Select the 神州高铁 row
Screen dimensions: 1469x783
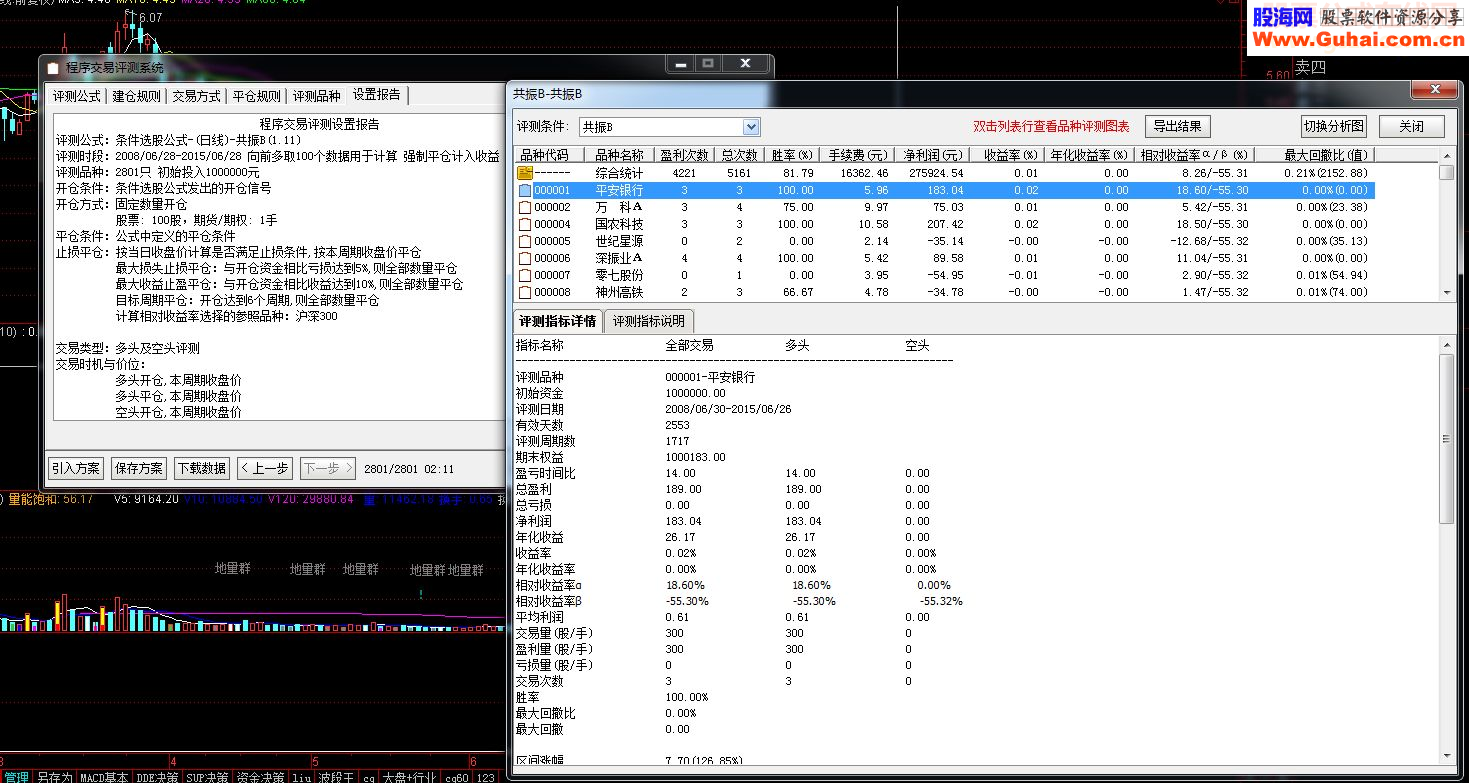tap(945, 292)
